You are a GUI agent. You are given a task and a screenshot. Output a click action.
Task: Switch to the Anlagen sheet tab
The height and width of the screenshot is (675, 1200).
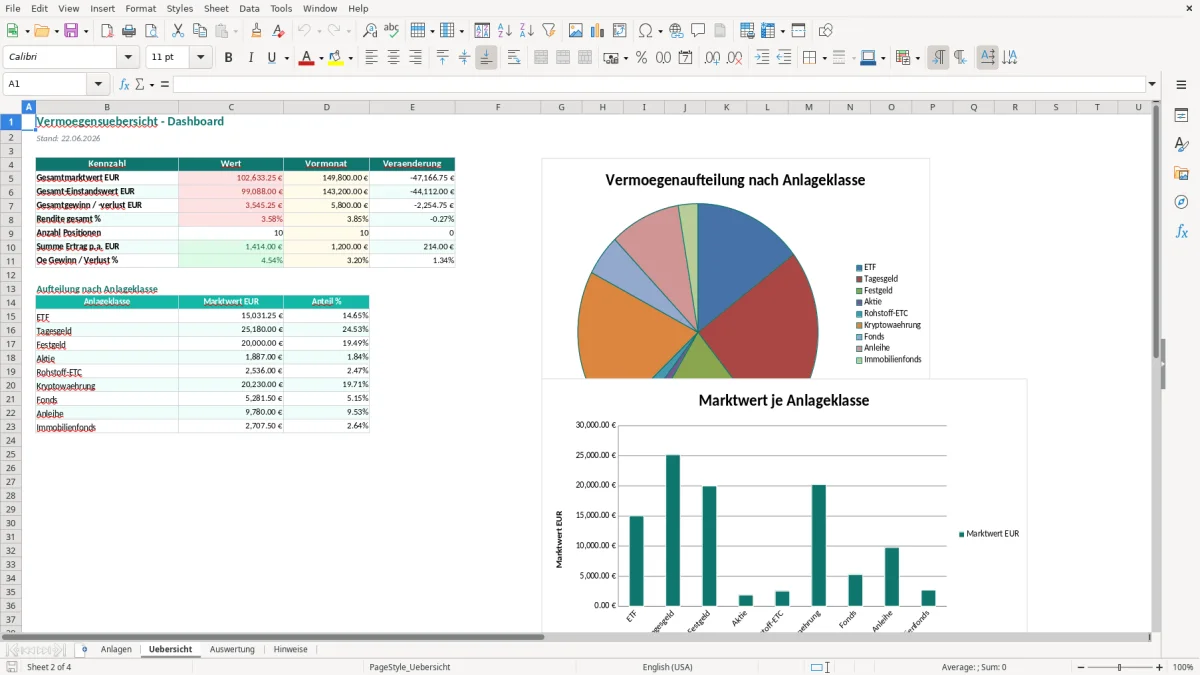point(116,649)
